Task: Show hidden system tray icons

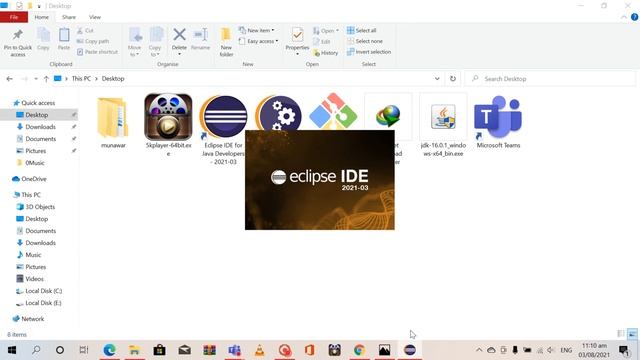Action: (479, 350)
